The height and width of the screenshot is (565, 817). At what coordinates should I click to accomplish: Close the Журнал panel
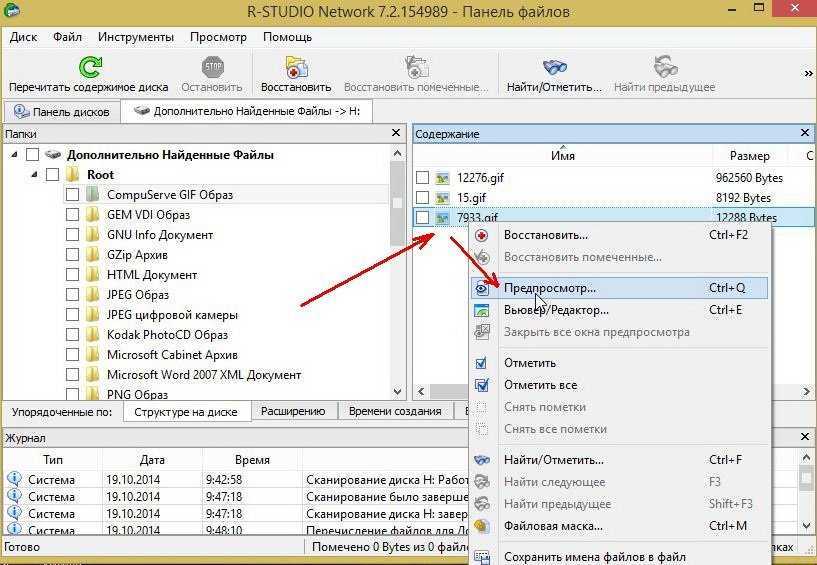pos(805,437)
